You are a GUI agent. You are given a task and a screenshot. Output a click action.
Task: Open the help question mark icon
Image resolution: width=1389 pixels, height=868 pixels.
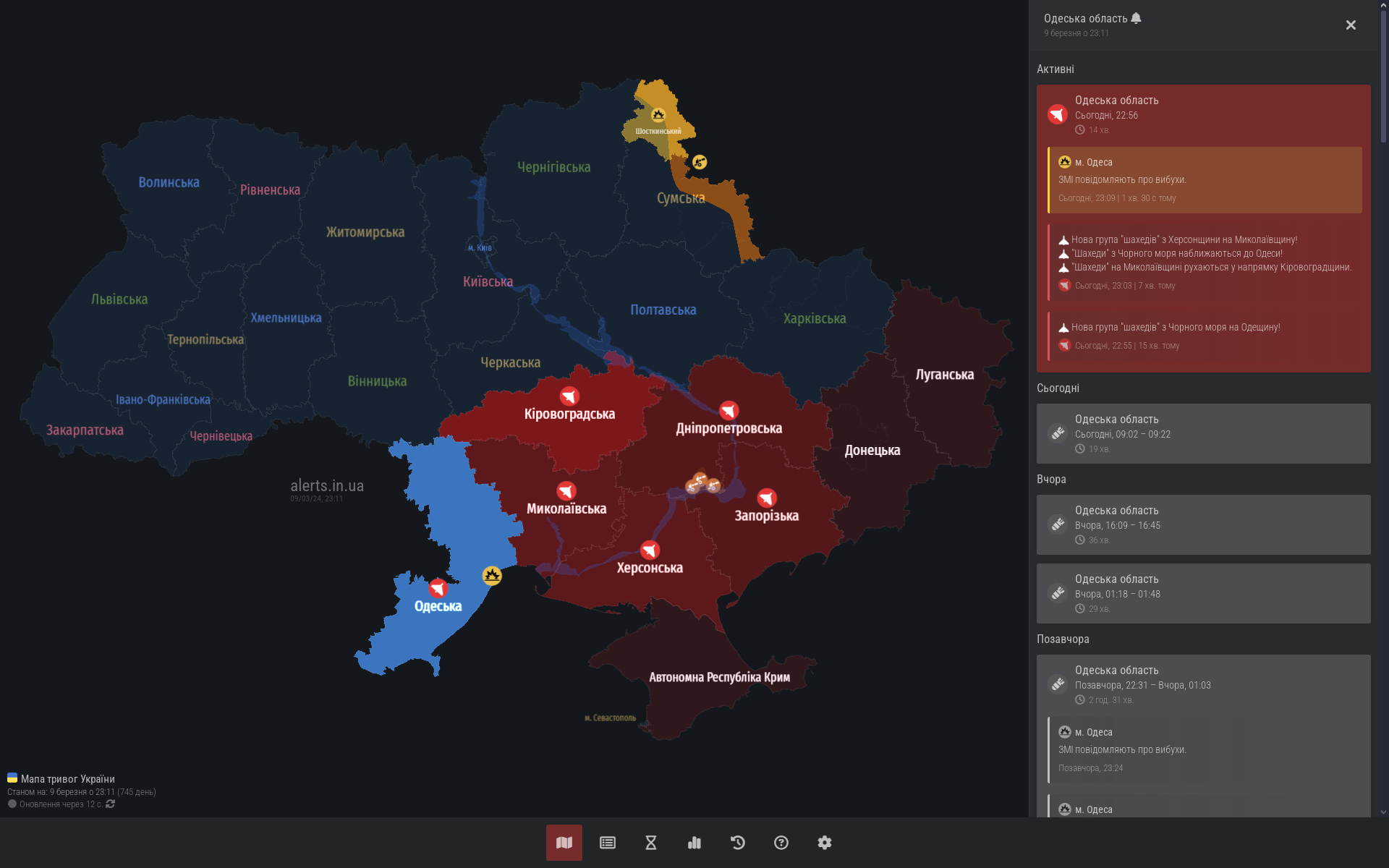click(781, 843)
